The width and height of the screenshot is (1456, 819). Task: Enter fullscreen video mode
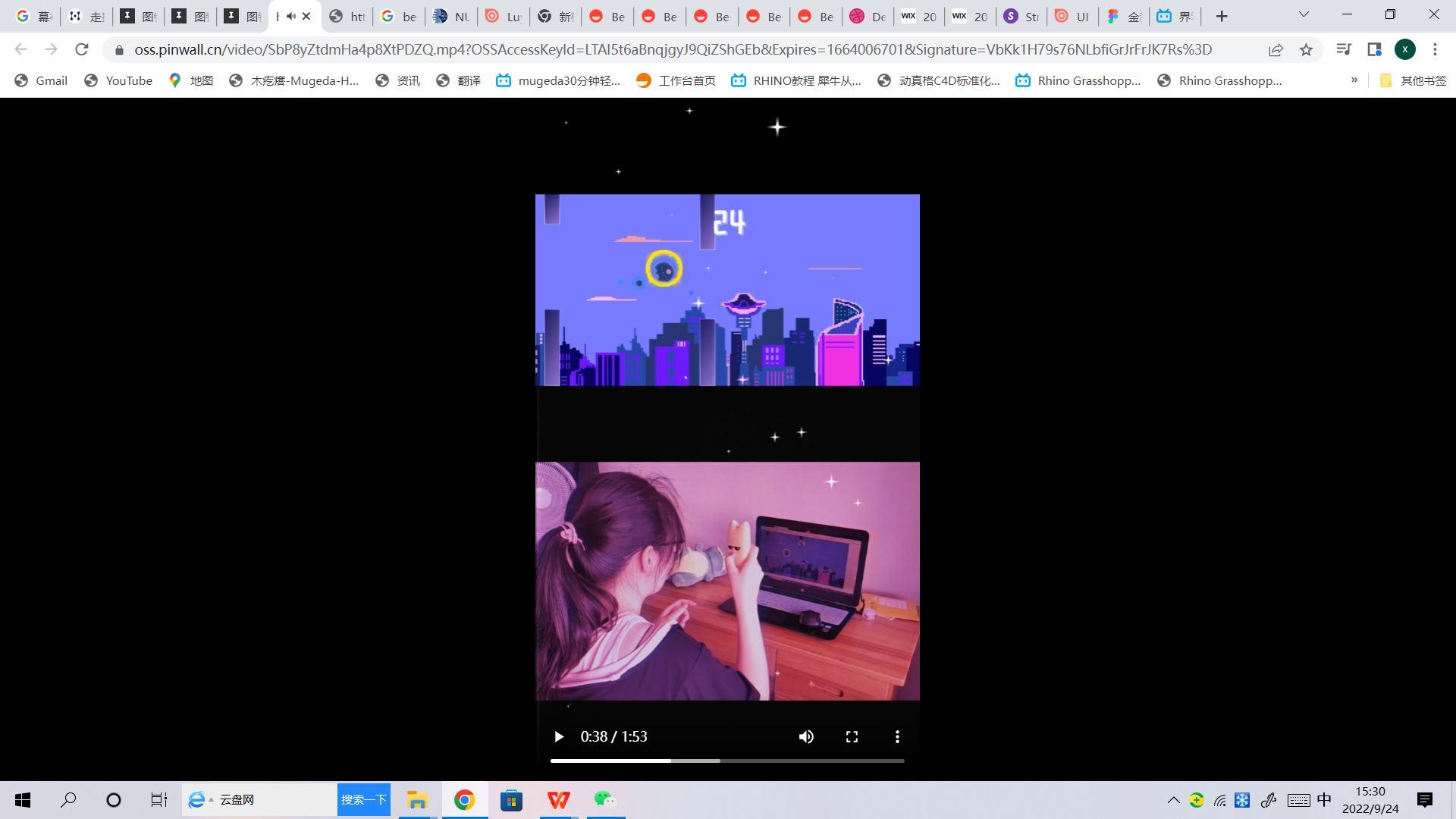[852, 736]
